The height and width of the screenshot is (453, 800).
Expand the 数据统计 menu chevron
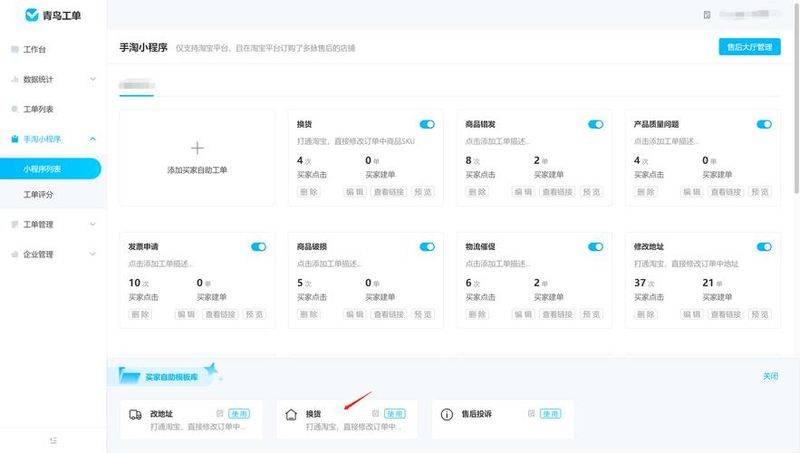pos(93,79)
